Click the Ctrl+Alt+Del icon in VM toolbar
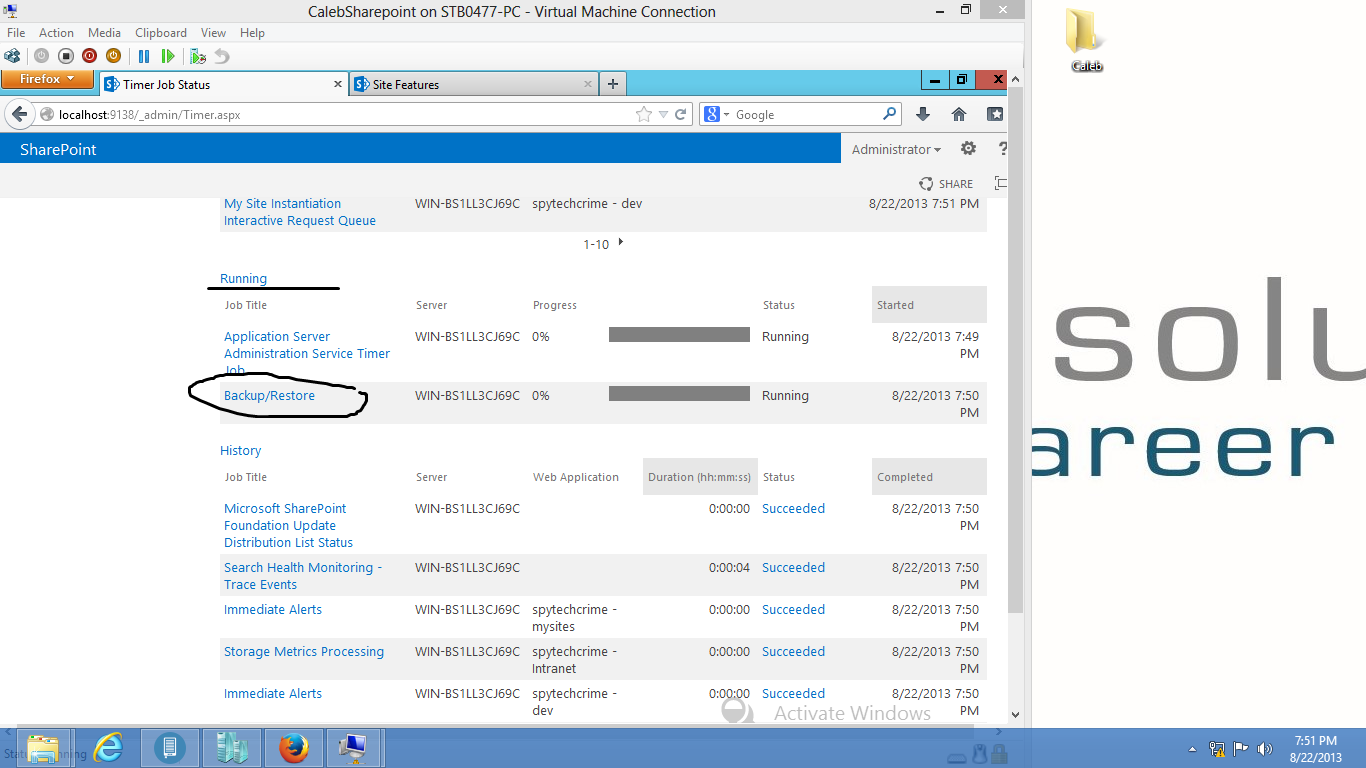This screenshot has width=1366, height=768. [x=12, y=56]
